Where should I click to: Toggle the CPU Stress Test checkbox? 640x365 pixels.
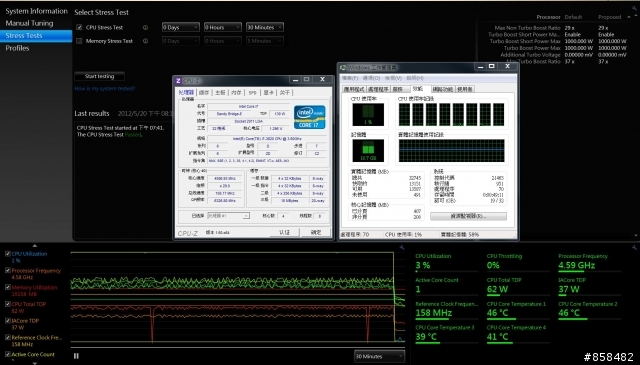pyautogui.click(x=79, y=27)
